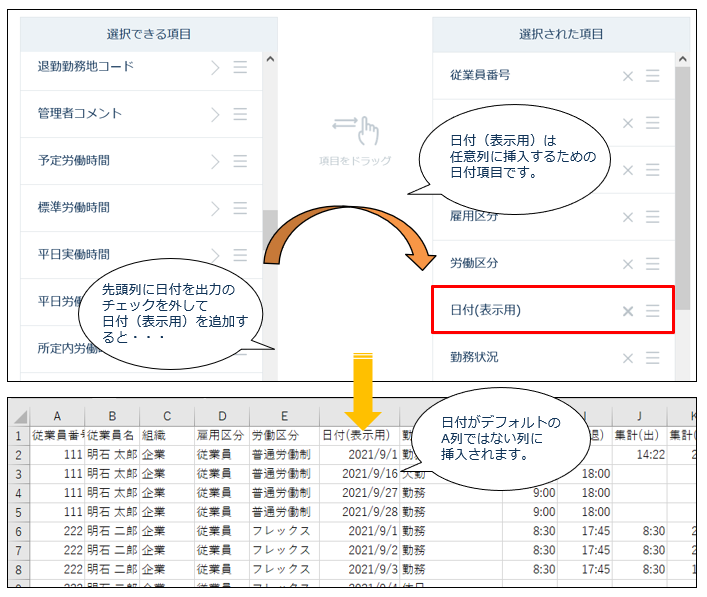Click the X icon next to 労働区分
This screenshot has height=597, width=707.
tap(628, 264)
